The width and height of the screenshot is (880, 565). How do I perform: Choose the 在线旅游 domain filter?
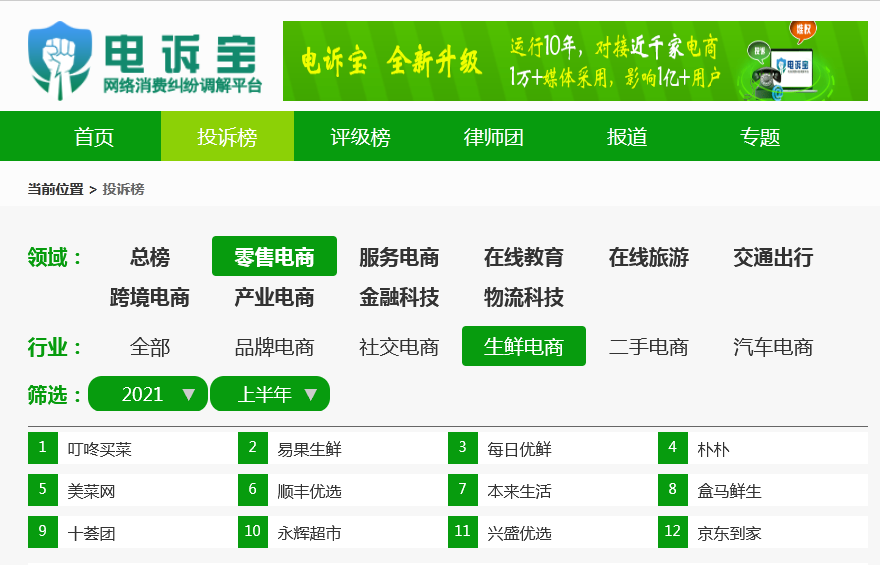pyautogui.click(x=649, y=257)
